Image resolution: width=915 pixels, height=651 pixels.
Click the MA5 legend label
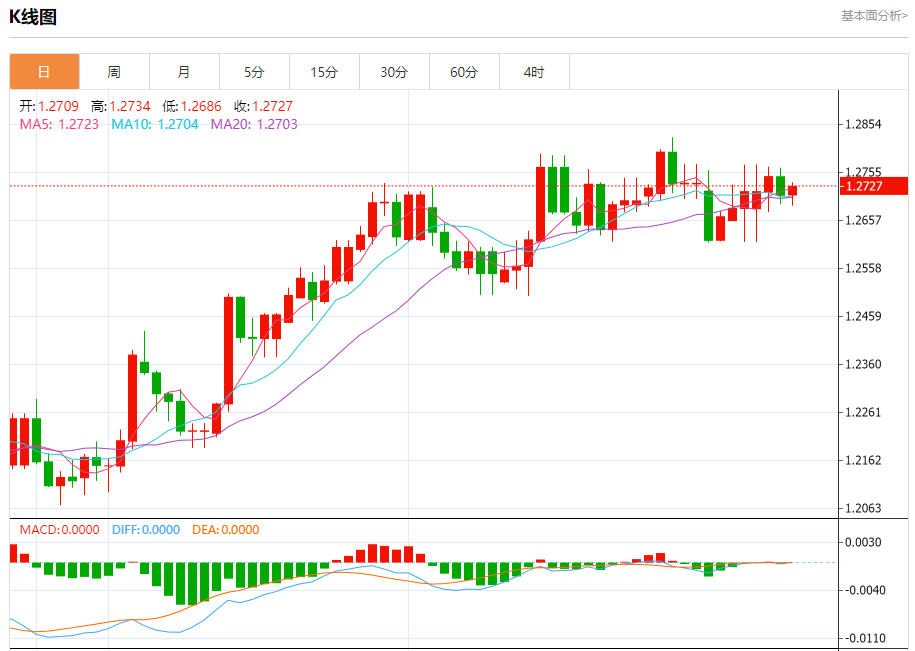point(60,124)
